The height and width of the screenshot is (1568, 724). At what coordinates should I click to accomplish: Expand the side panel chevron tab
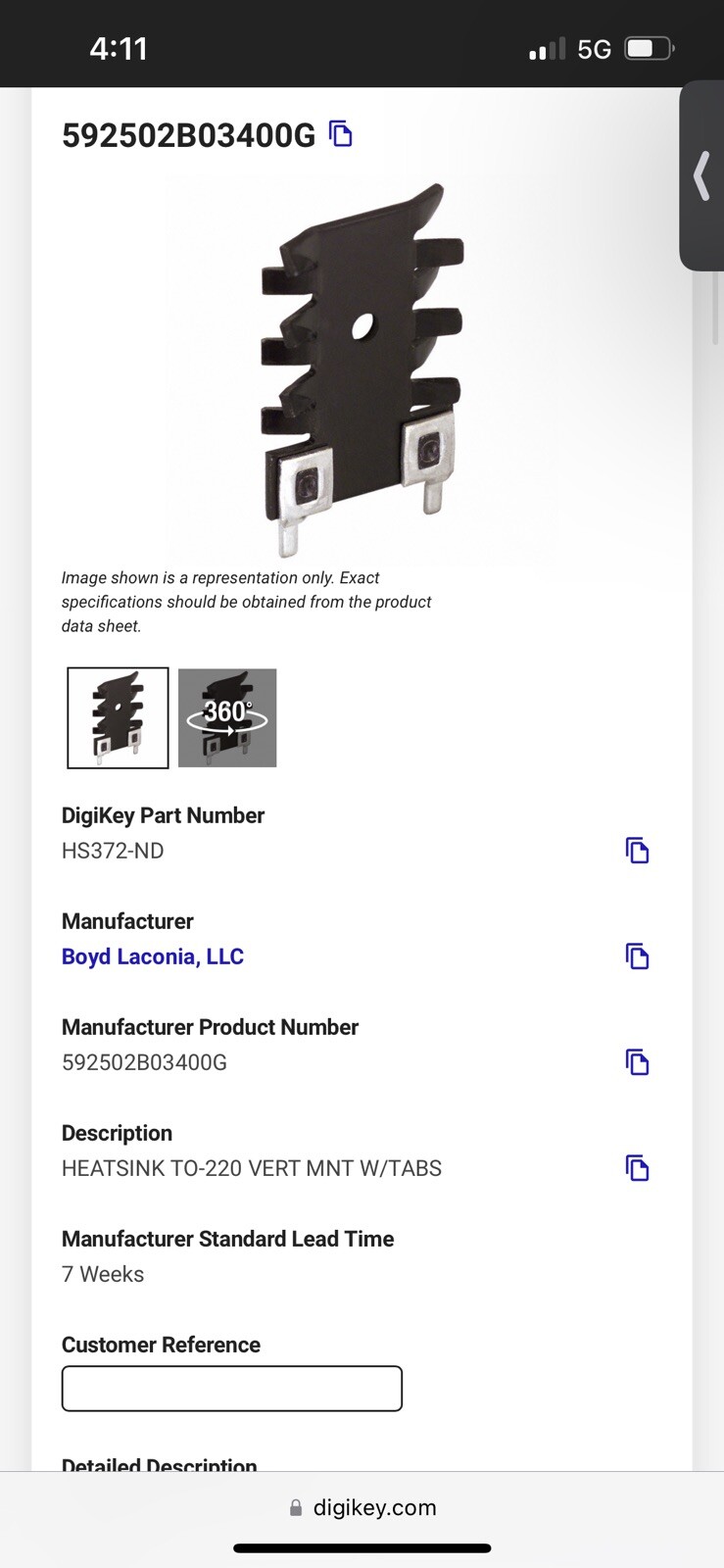tap(701, 176)
